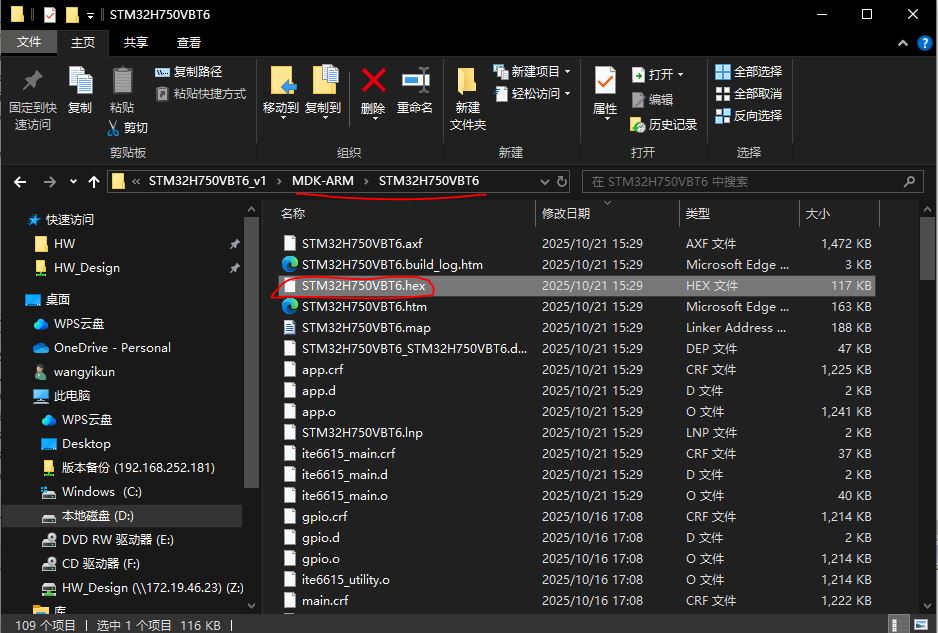
Task: Click 反向选择 (invert selection)
Action: coord(748,115)
